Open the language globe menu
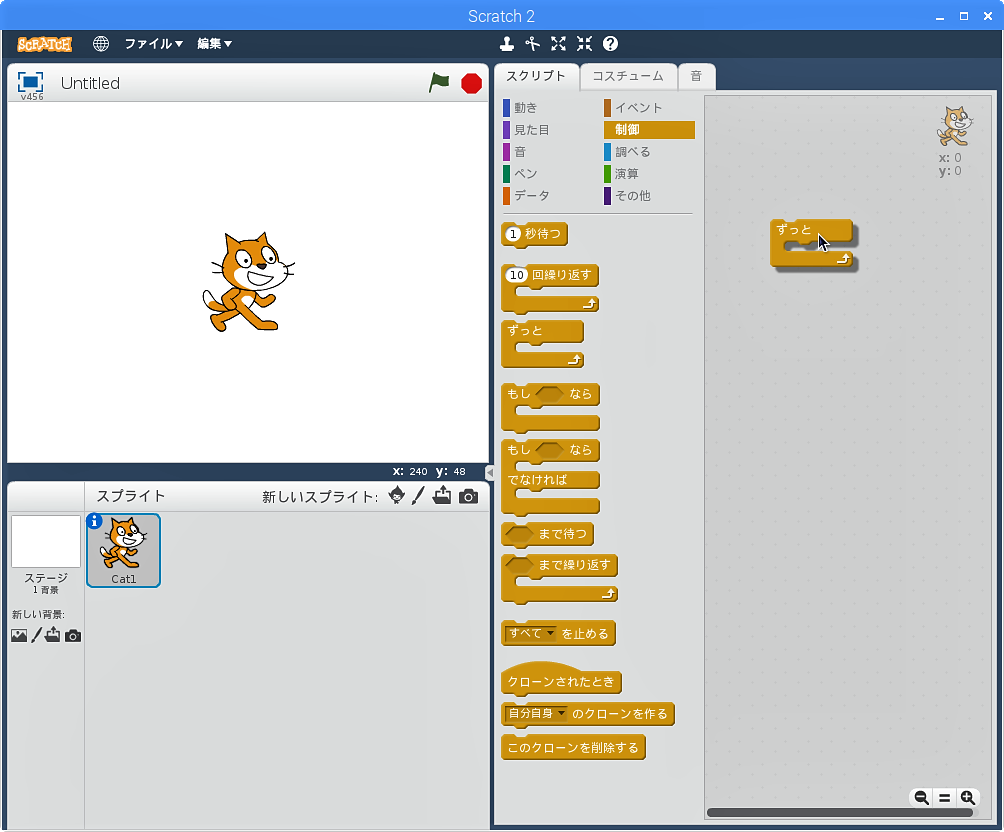Image resolution: width=1004 pixels, height=832 pixels. point(101,44)
